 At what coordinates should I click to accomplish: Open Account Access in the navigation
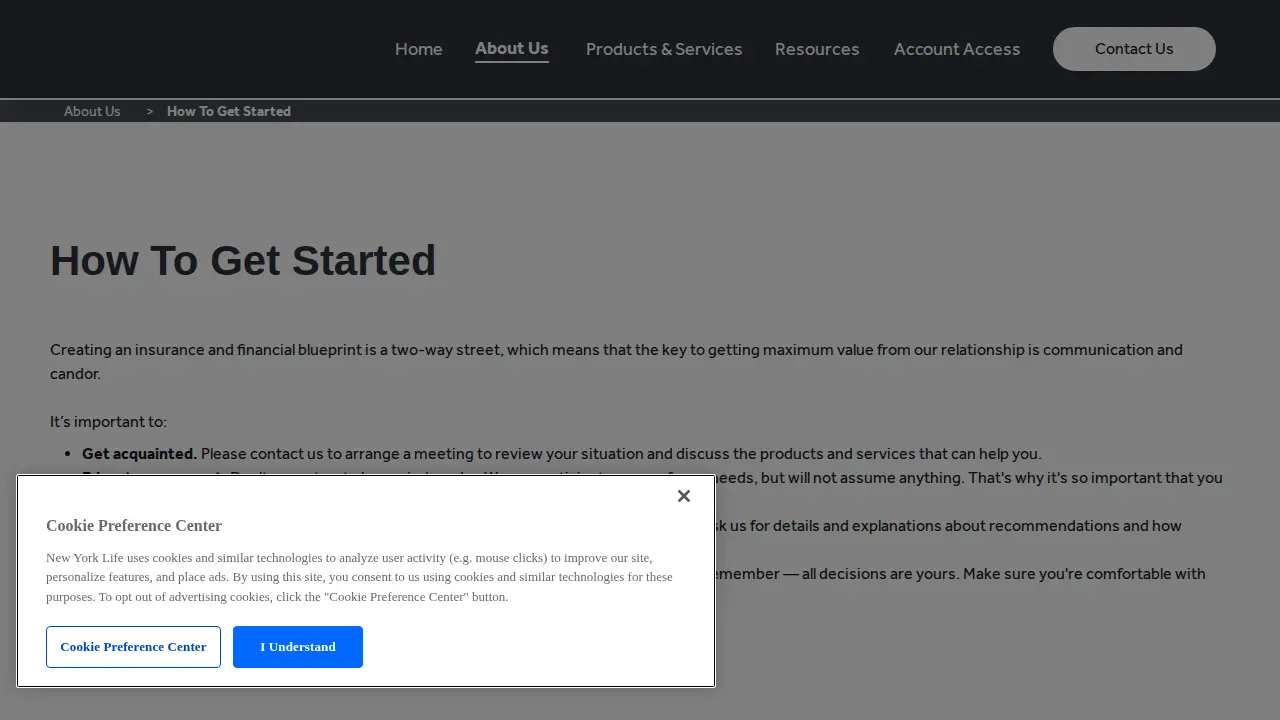click(957, 49)
